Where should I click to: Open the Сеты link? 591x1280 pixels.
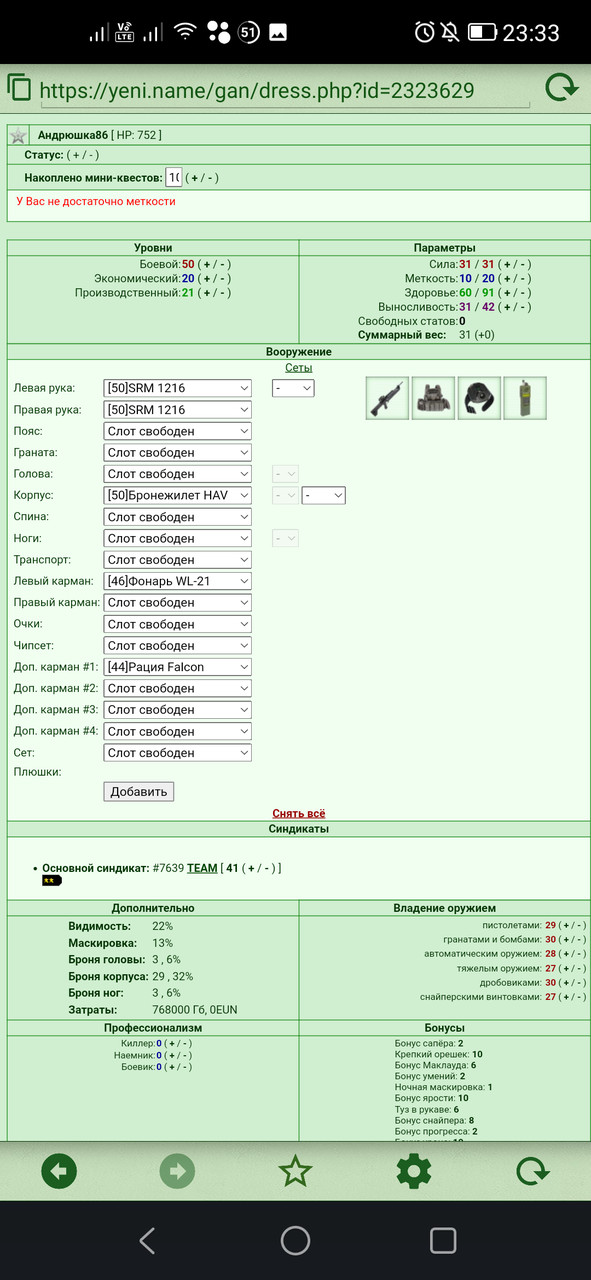point(299,368)
